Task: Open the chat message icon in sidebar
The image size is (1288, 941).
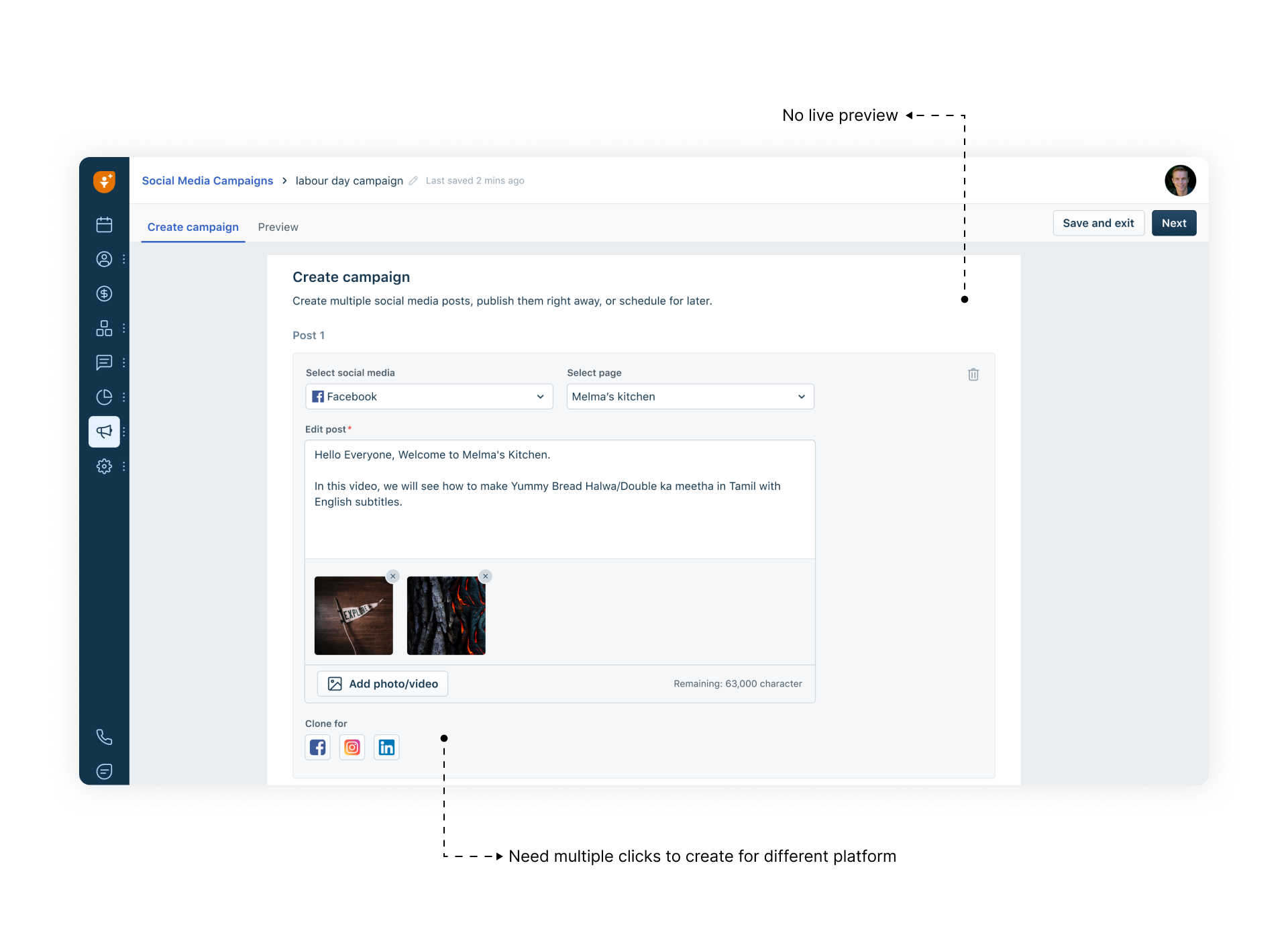Action: point(104,362)
